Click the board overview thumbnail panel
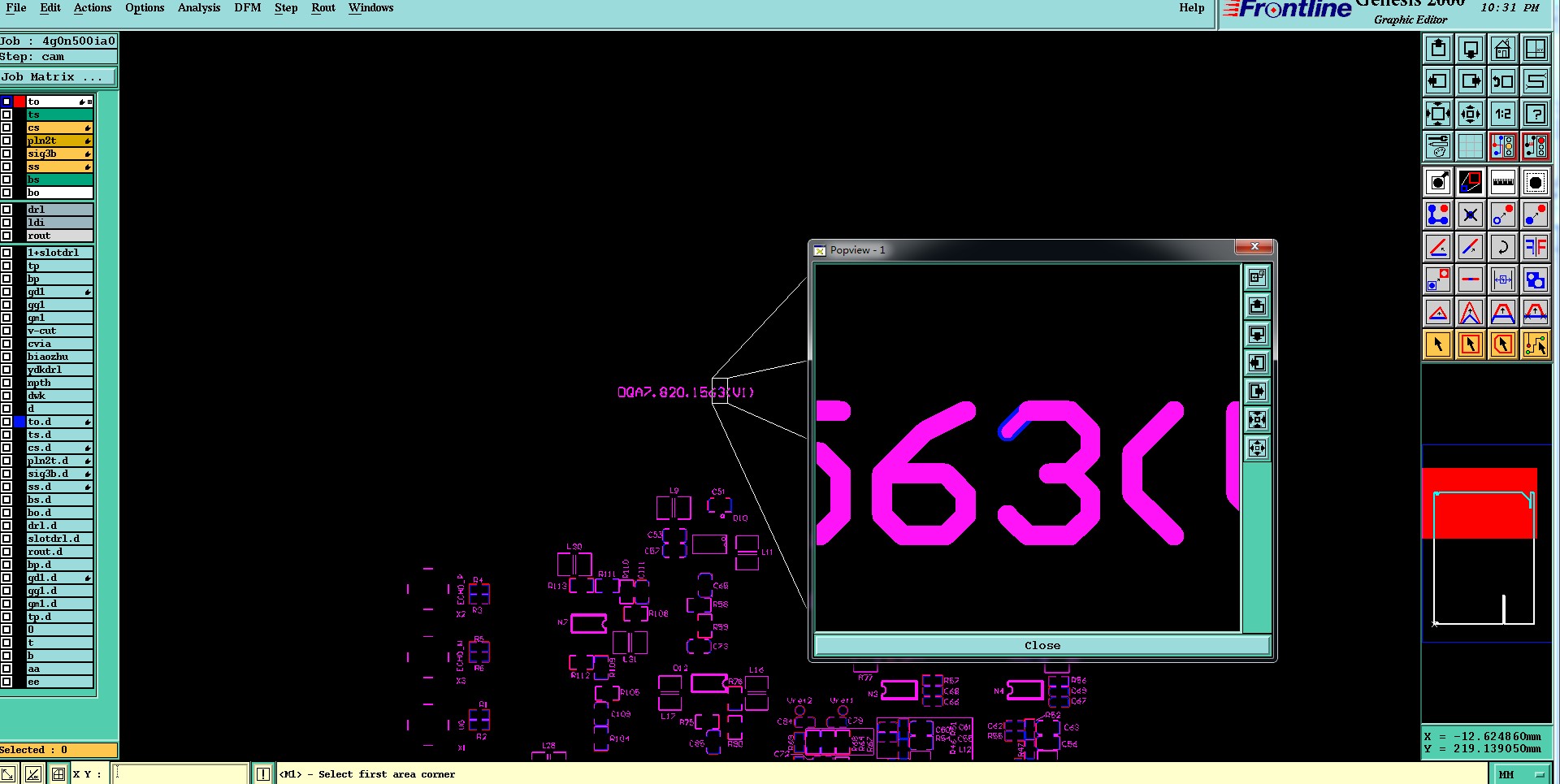 click(x=1486, y=543)
